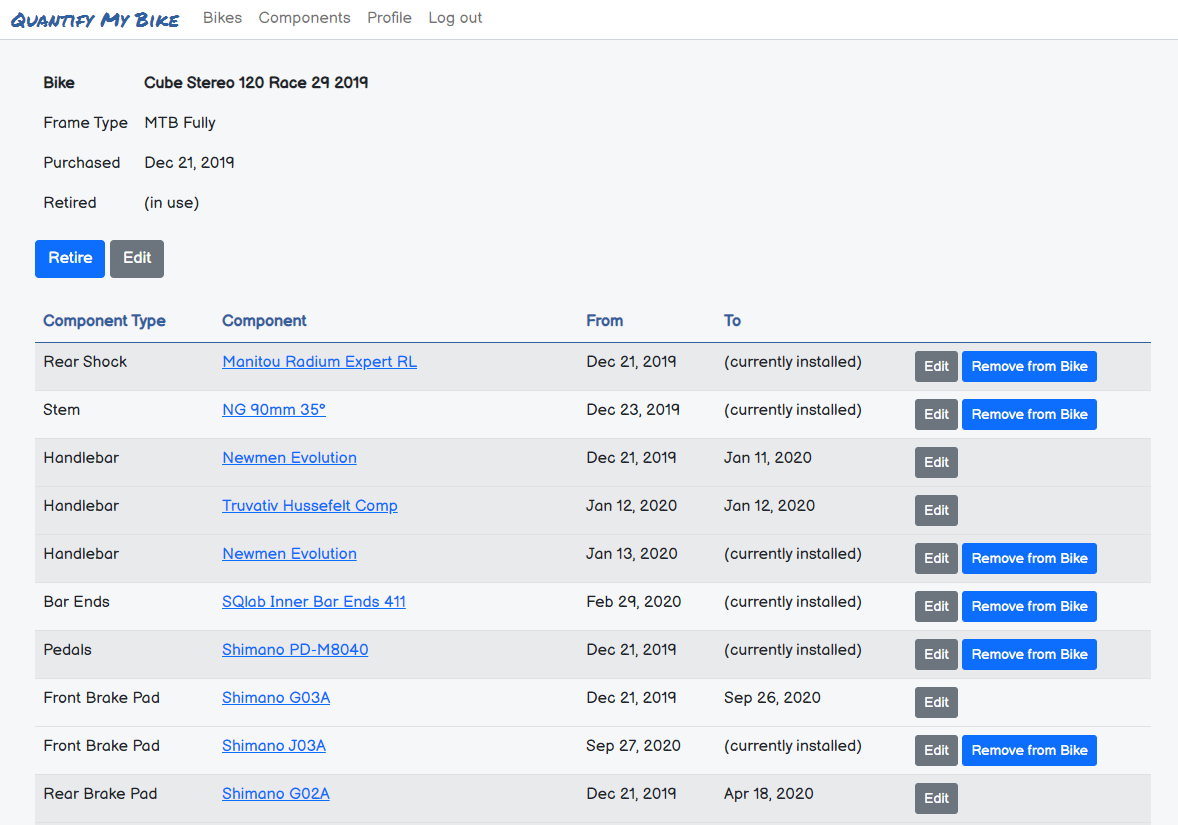Go to the Profile page
The width and height of the screenshot is (1178, 825).
click(x=389, y=18)
